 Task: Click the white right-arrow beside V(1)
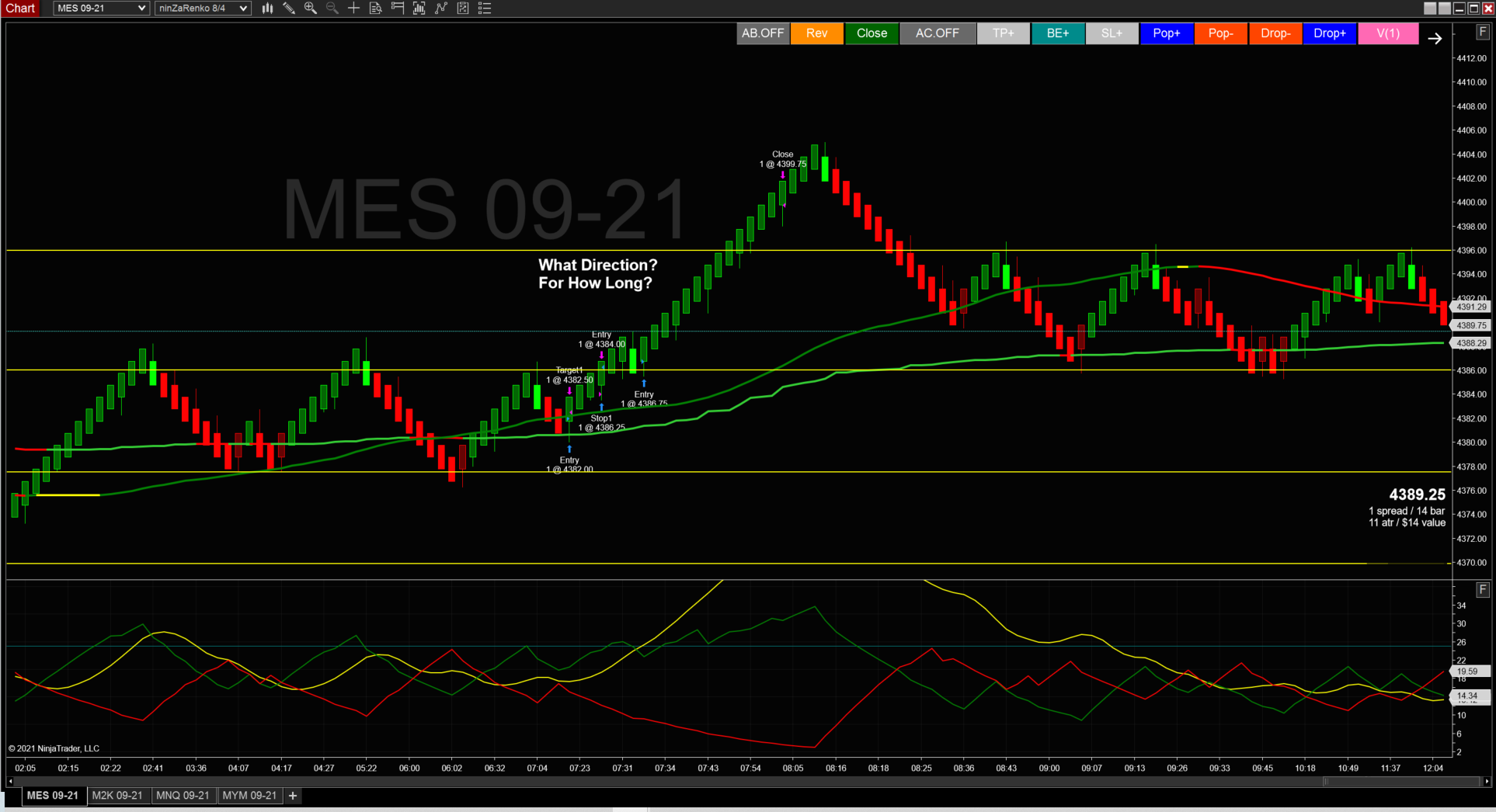[1435, 38]
